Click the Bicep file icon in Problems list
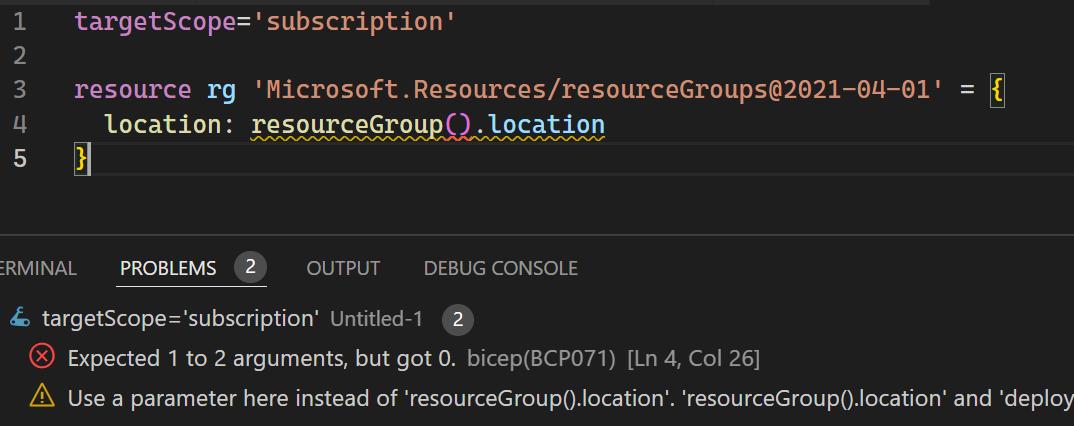This screenshot has height=426, width=1074. pyautogui.click(x=20, y=318)
